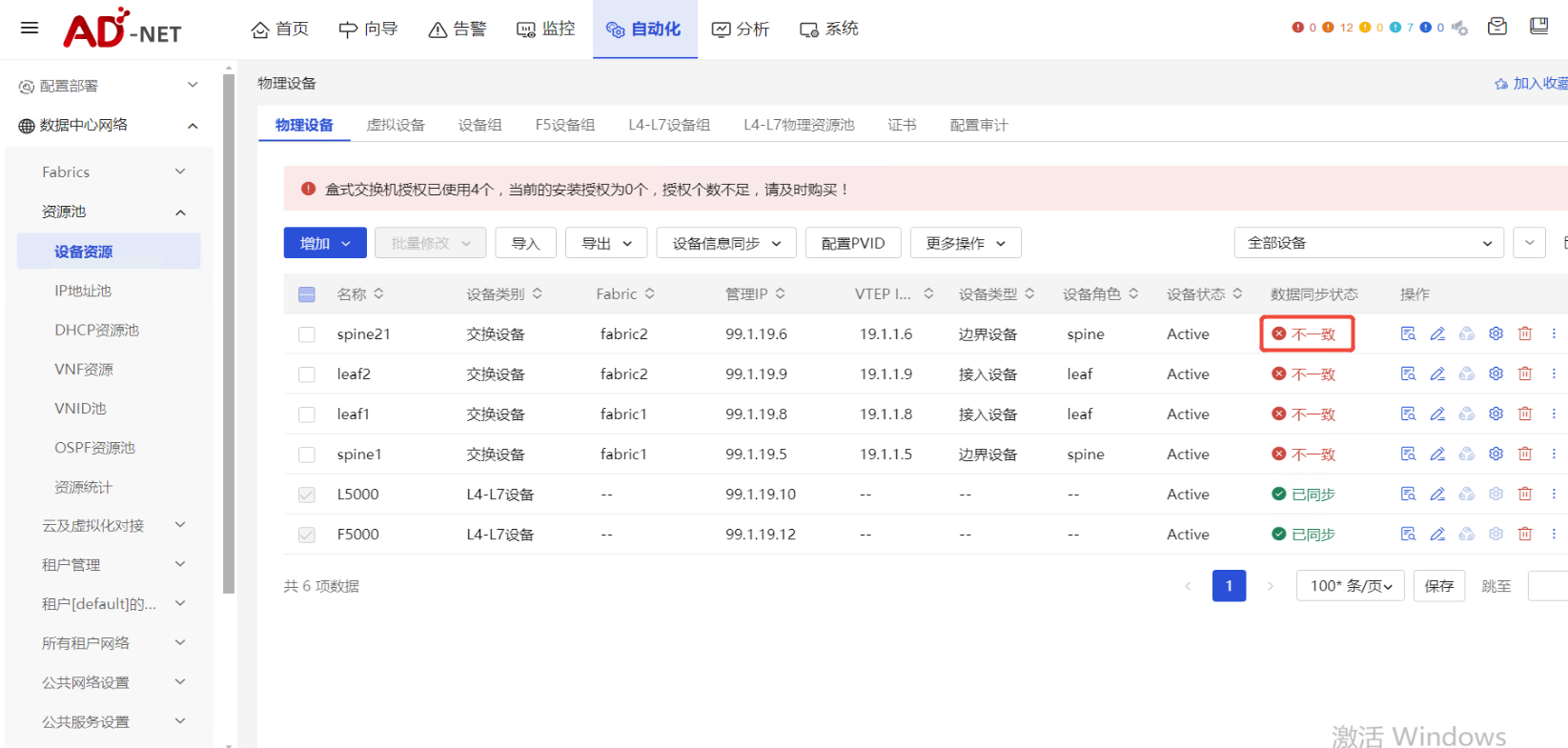This screenshot has width=1568, height=748.
Task: Open the inbox icon in the top bar
Action: (1497, 27)
